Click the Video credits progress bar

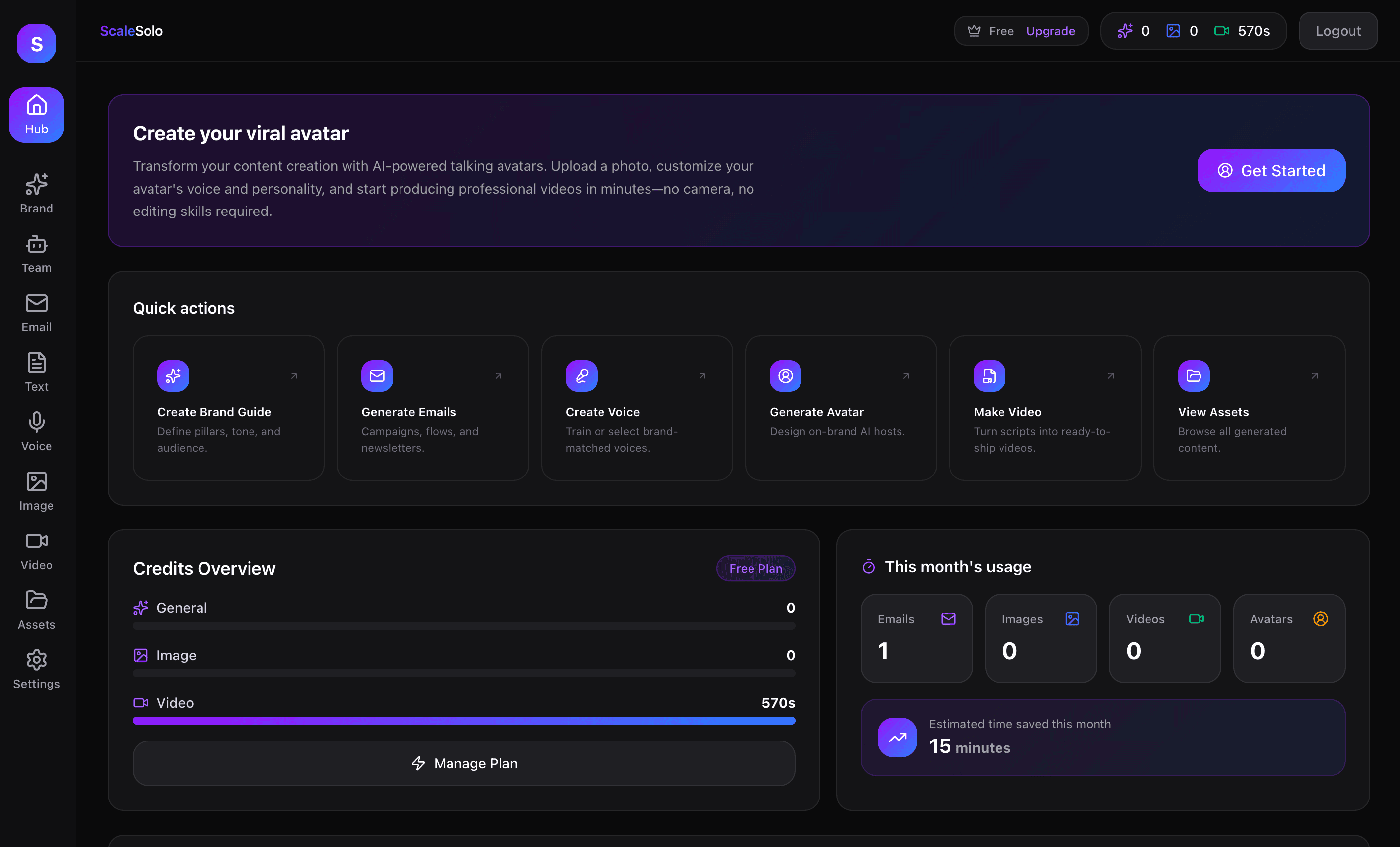[x=464, y=720]
